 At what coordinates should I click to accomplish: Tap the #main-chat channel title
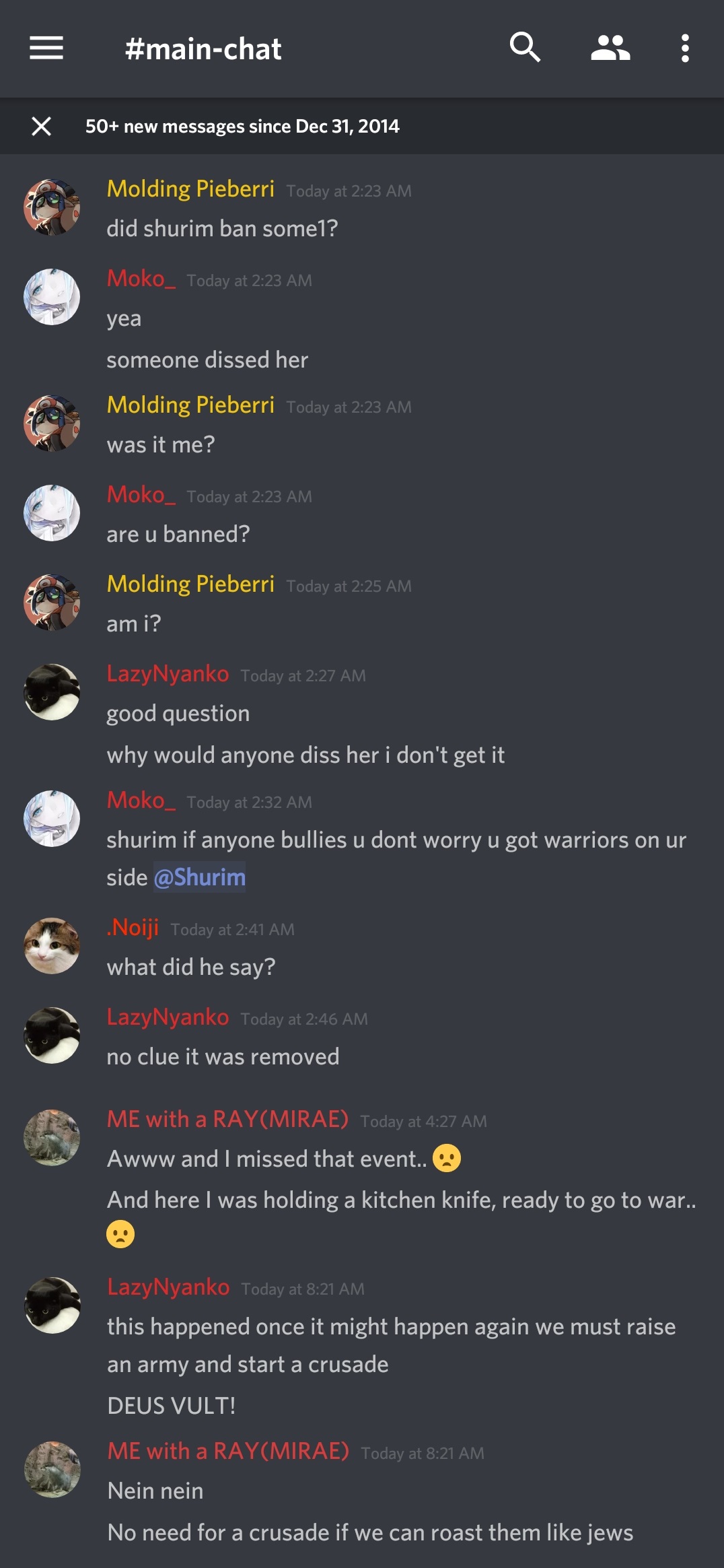(x=203, y=49)
